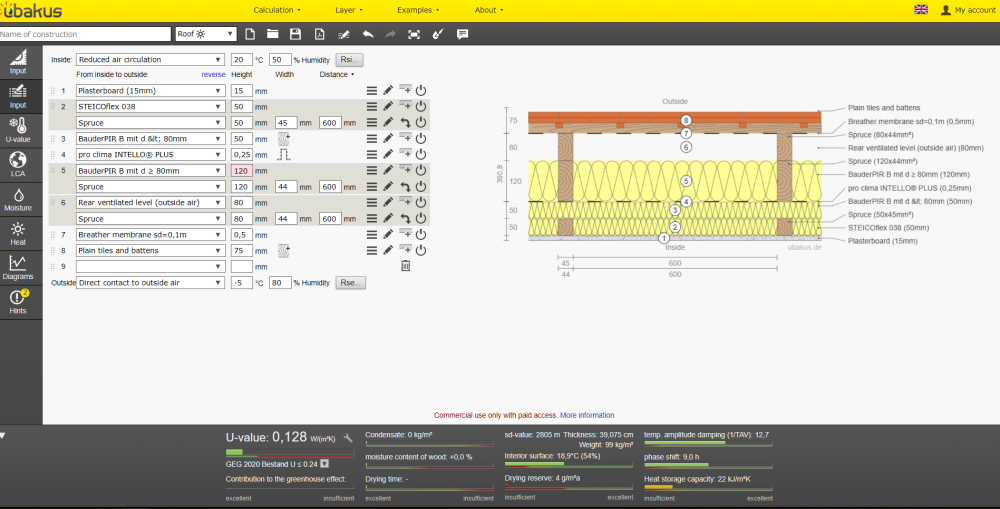The width and height of the screenshot is (1000, 509).
Task: Expand the Distance column header dropdown
Action: 337,75
